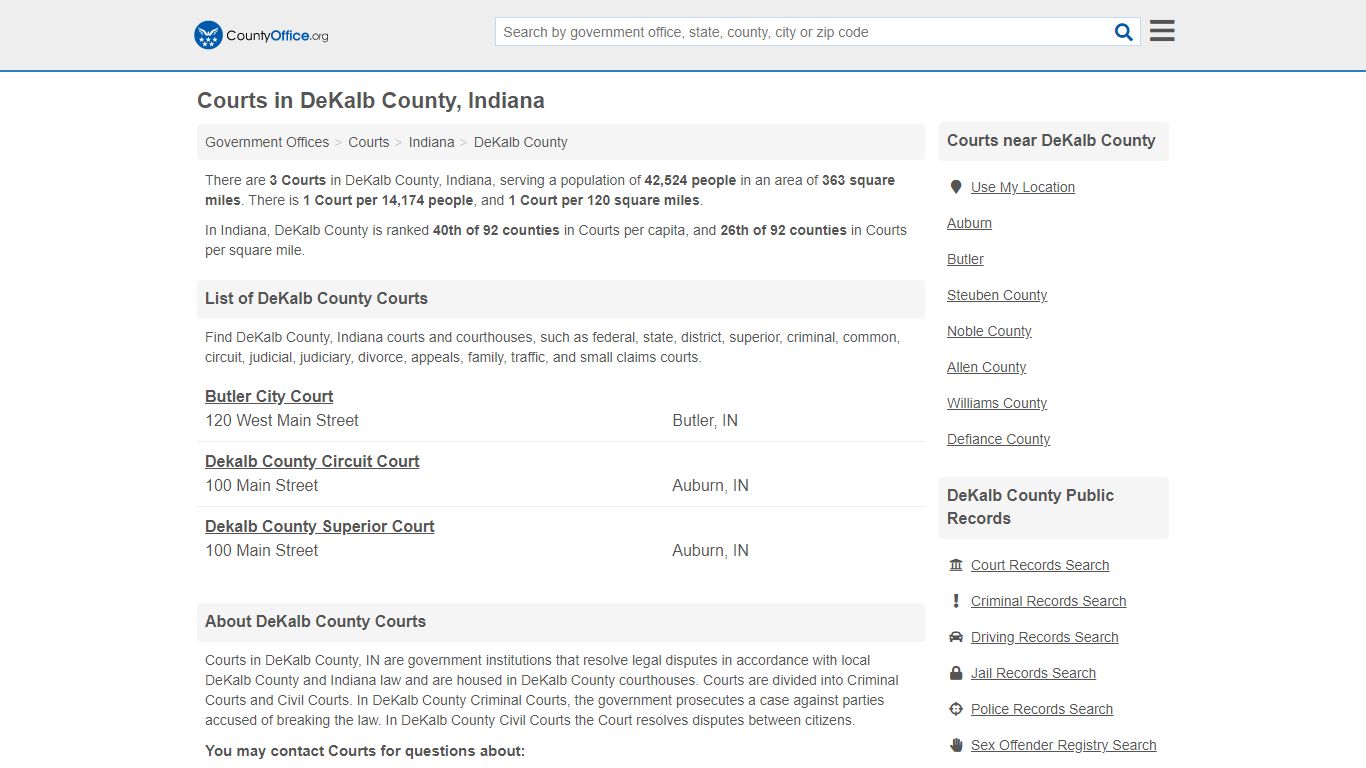Viewport: 1366px width, 768px height.
Task: Click 100 Main Street under Circuit Court
Action: [262, 486]
